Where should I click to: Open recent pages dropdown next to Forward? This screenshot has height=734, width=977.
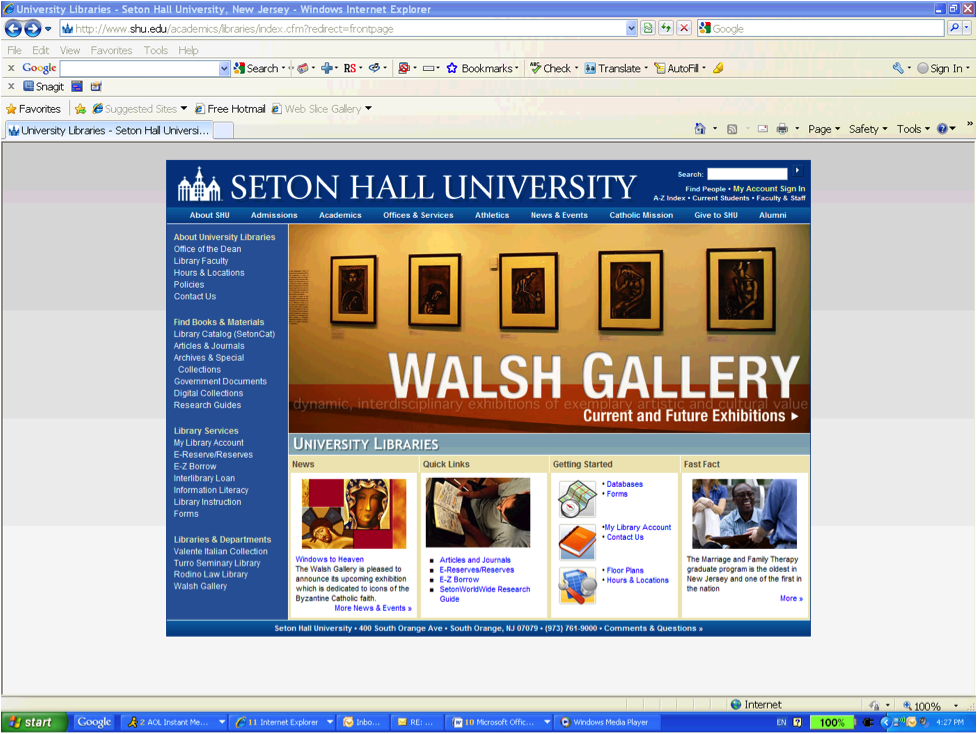(x=48, y=29)
